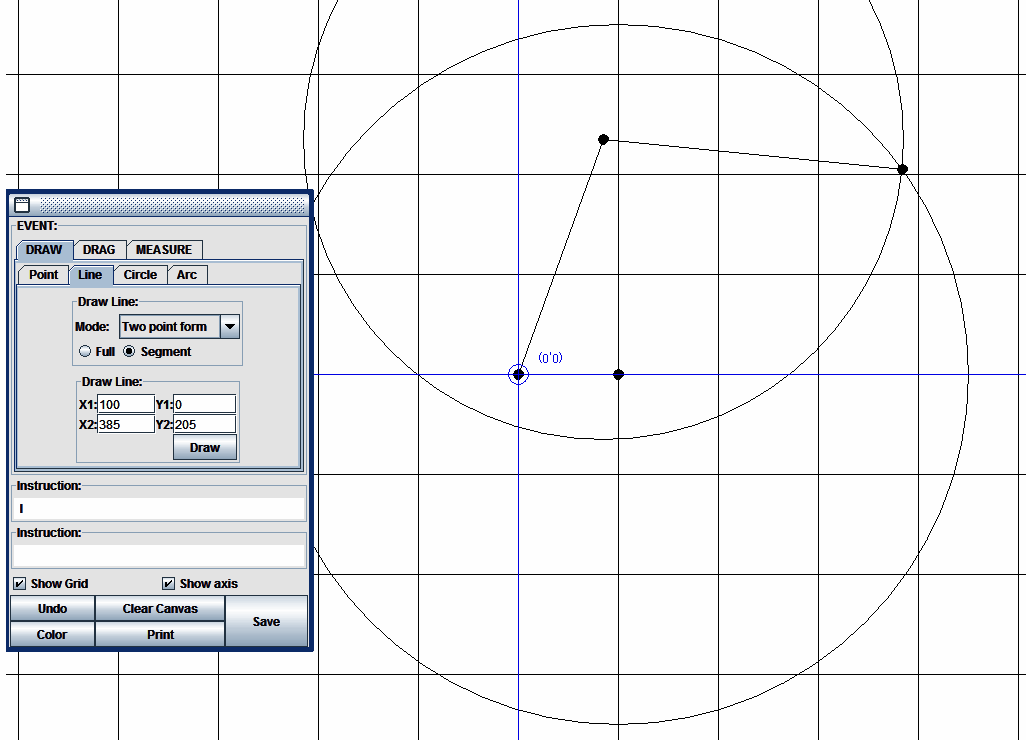Toggle the Show Grid checkbox
The image size is (1026, 740).
point(20,584)
